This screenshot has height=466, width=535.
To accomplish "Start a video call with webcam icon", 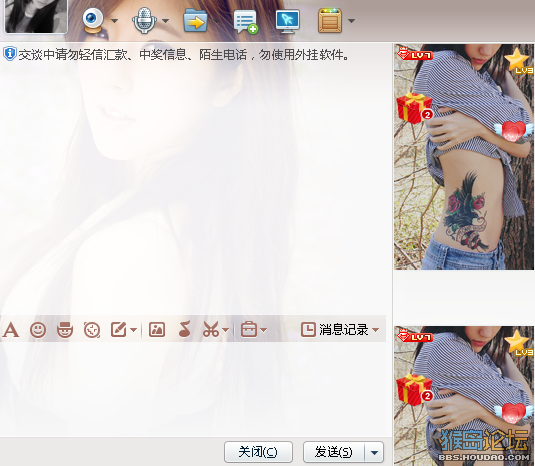I will click(x=93, y=20).
